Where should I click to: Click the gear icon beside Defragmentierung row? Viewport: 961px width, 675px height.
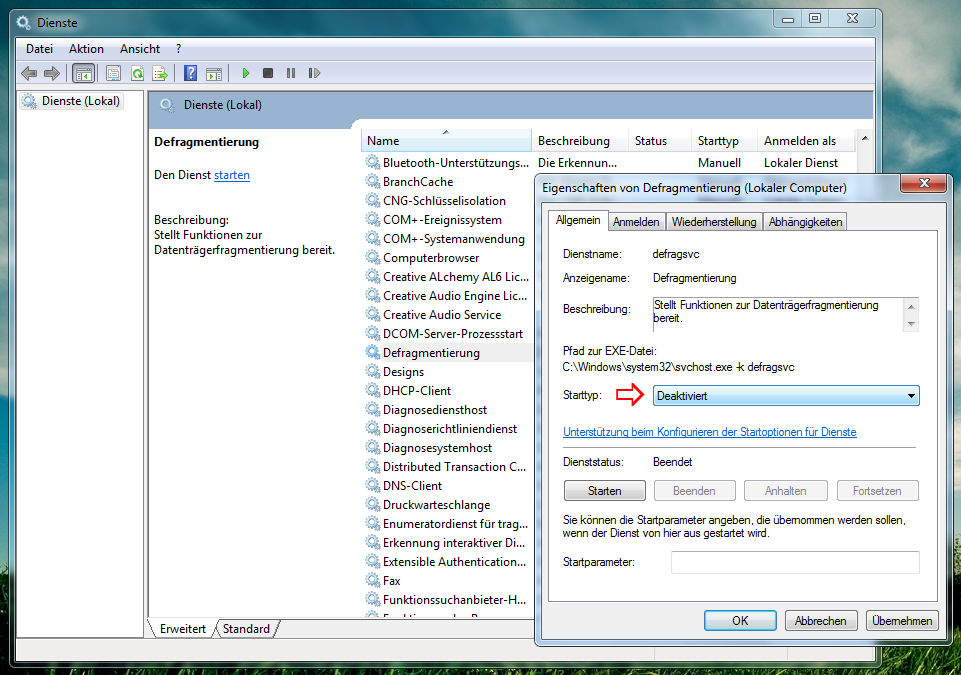(373, 352)
